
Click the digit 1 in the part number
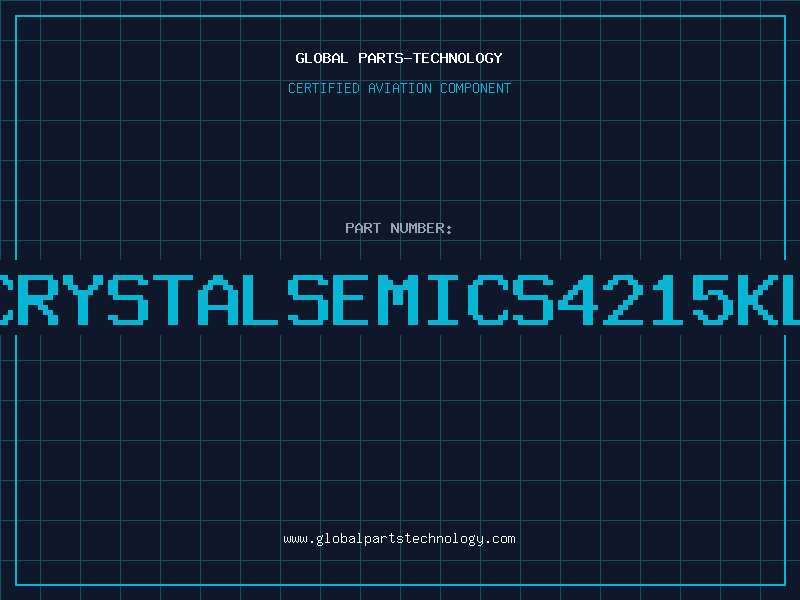[x=667, y=300]
